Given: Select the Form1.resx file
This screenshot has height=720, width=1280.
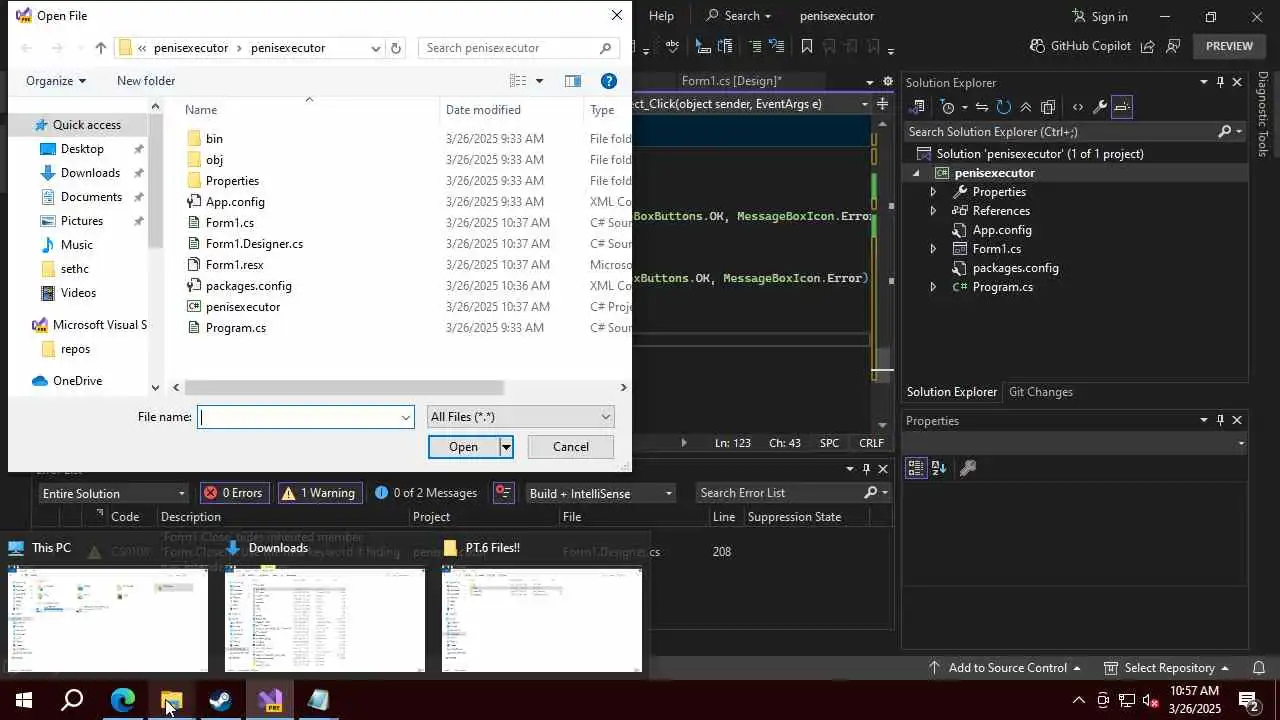Looking at the screenshot, I should (x=234, y=265).
